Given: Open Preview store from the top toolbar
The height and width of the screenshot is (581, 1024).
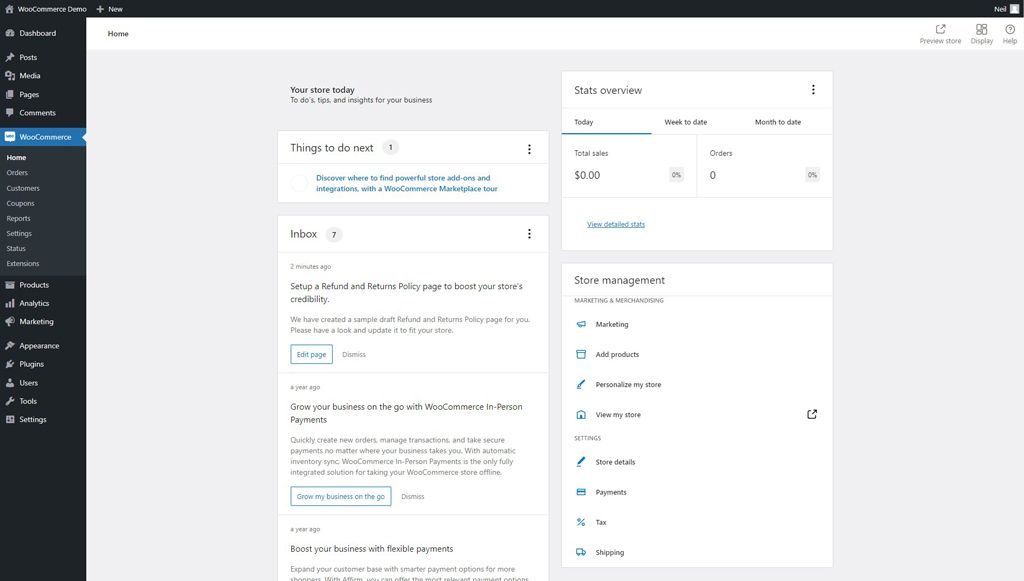Looking at the screenshot, I should point(940,33).
